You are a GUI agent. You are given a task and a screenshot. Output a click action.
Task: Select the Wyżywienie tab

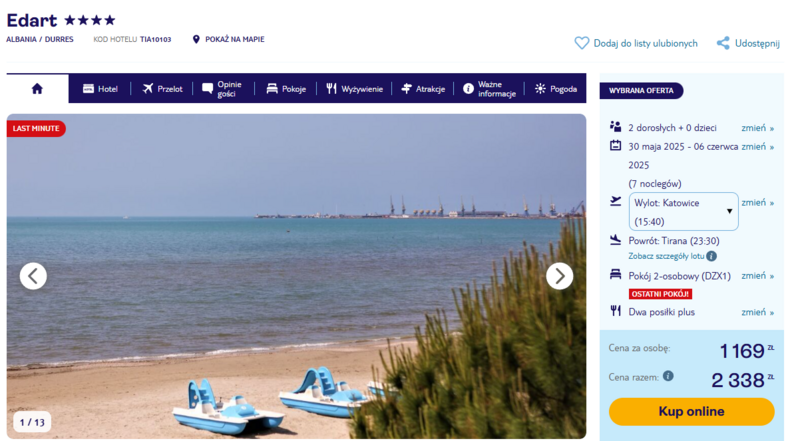click(355, 89)
